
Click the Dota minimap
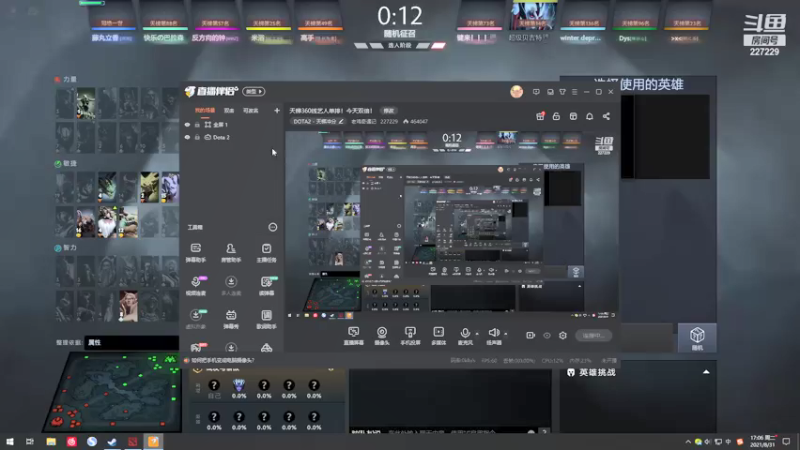point(113,392)
